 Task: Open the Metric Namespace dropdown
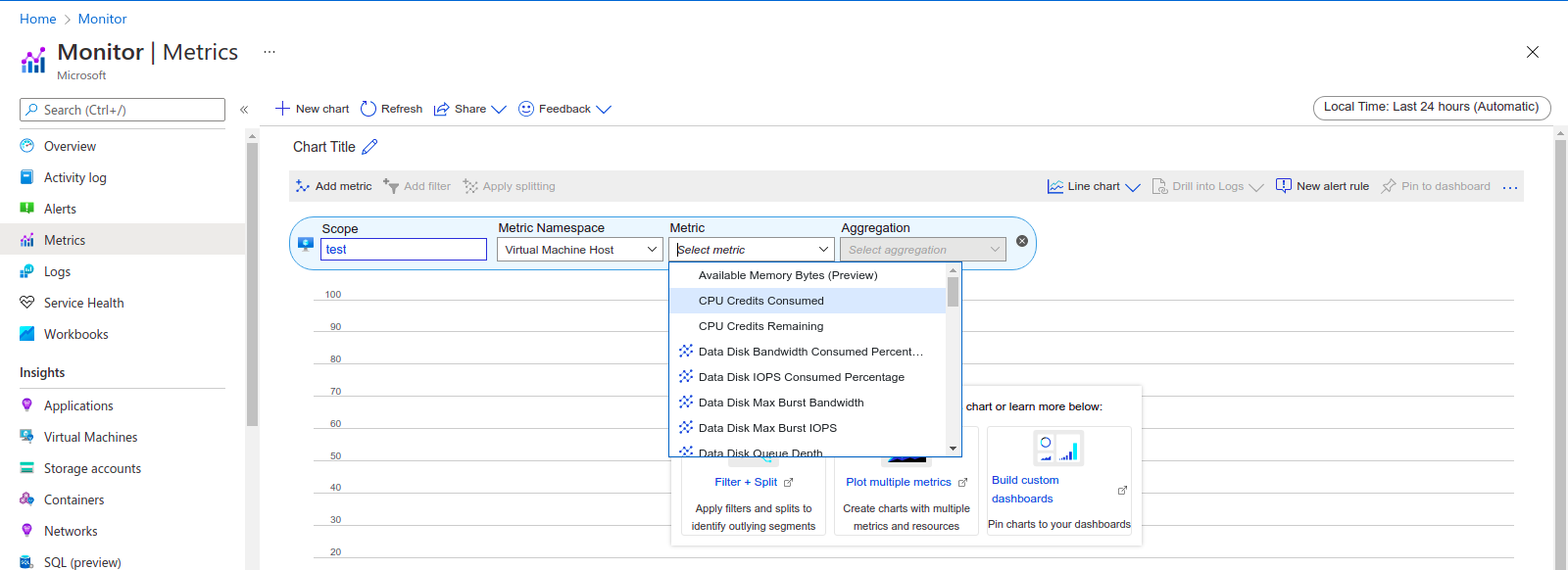pyautogui.click(x=580, y=250)
